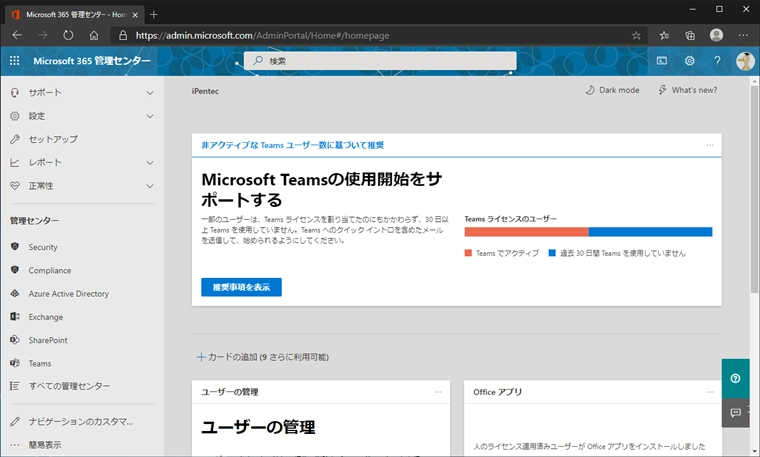The height and width of the screenshot is (457, 760).
Task: Click the blue inactive users bar segment
Action: (650, 232)
